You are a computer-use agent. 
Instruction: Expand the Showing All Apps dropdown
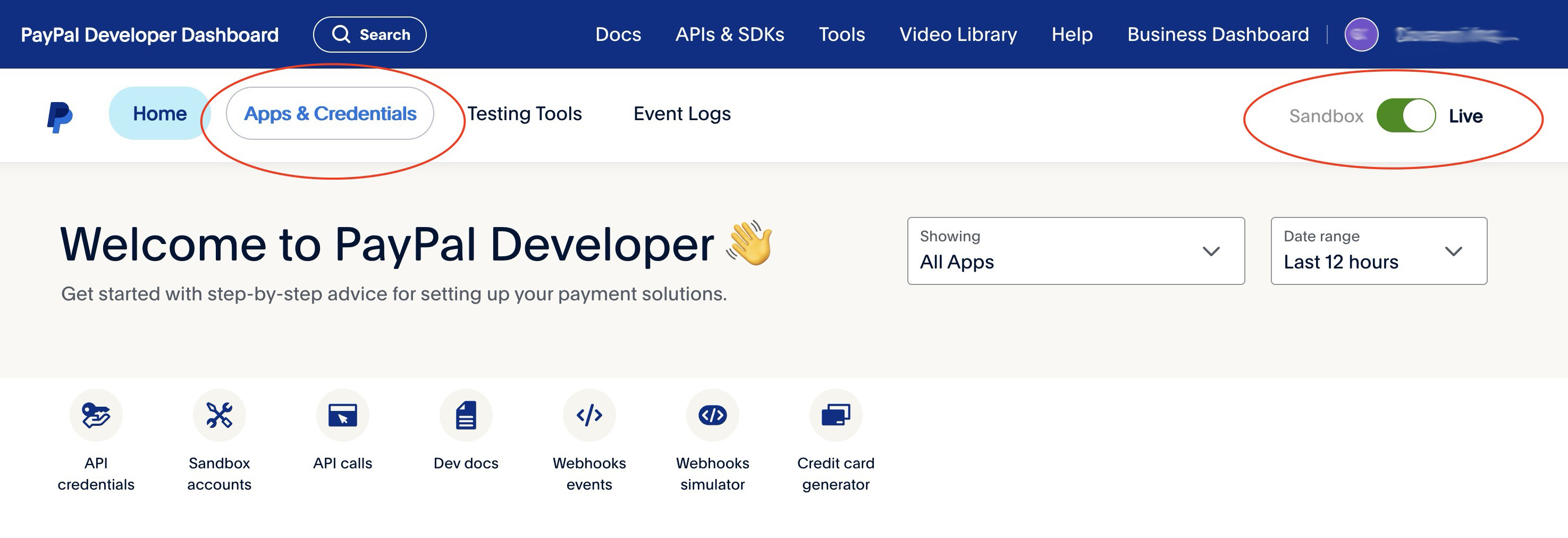click(1075, 251)
